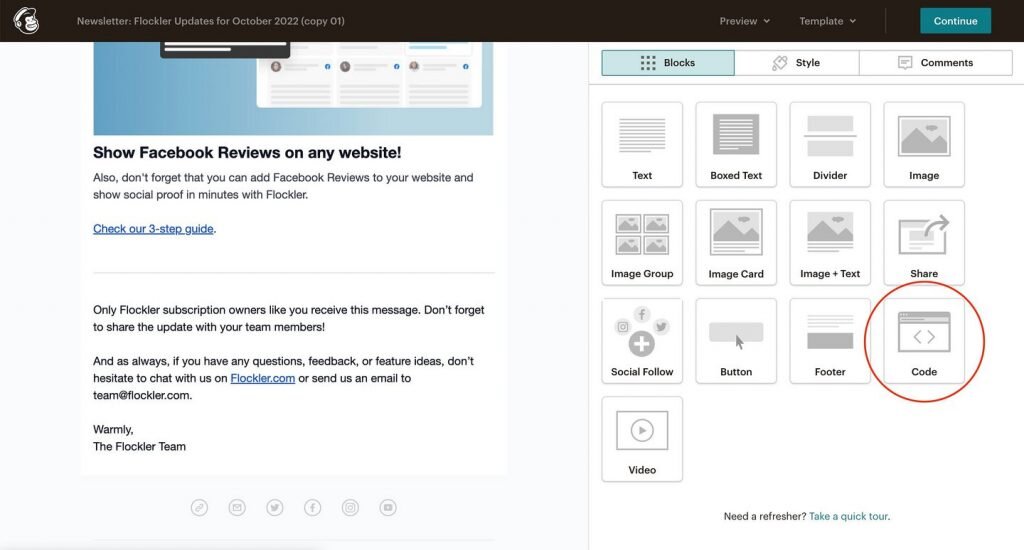This screenshot has height=550, width=1024.
Task: Select the Code block
Action: click(924, 340)
